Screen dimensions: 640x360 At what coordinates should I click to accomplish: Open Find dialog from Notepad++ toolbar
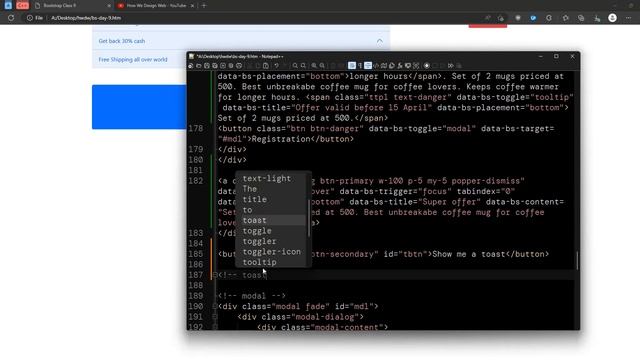point(295,66)
